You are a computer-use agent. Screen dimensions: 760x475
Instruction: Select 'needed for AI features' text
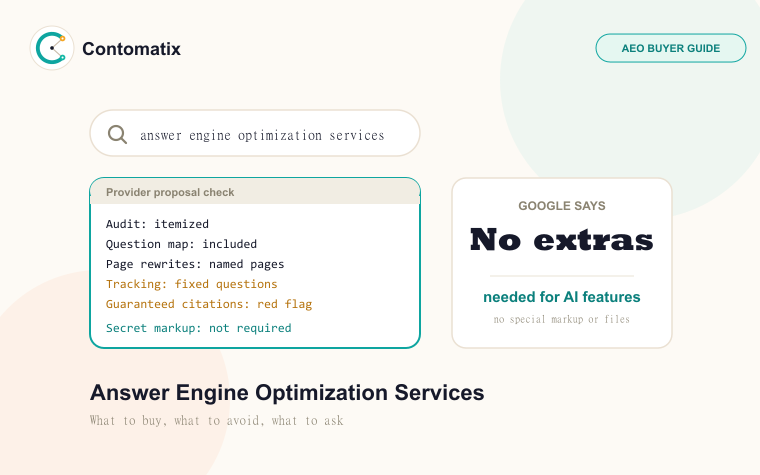[x=562, y=297]
